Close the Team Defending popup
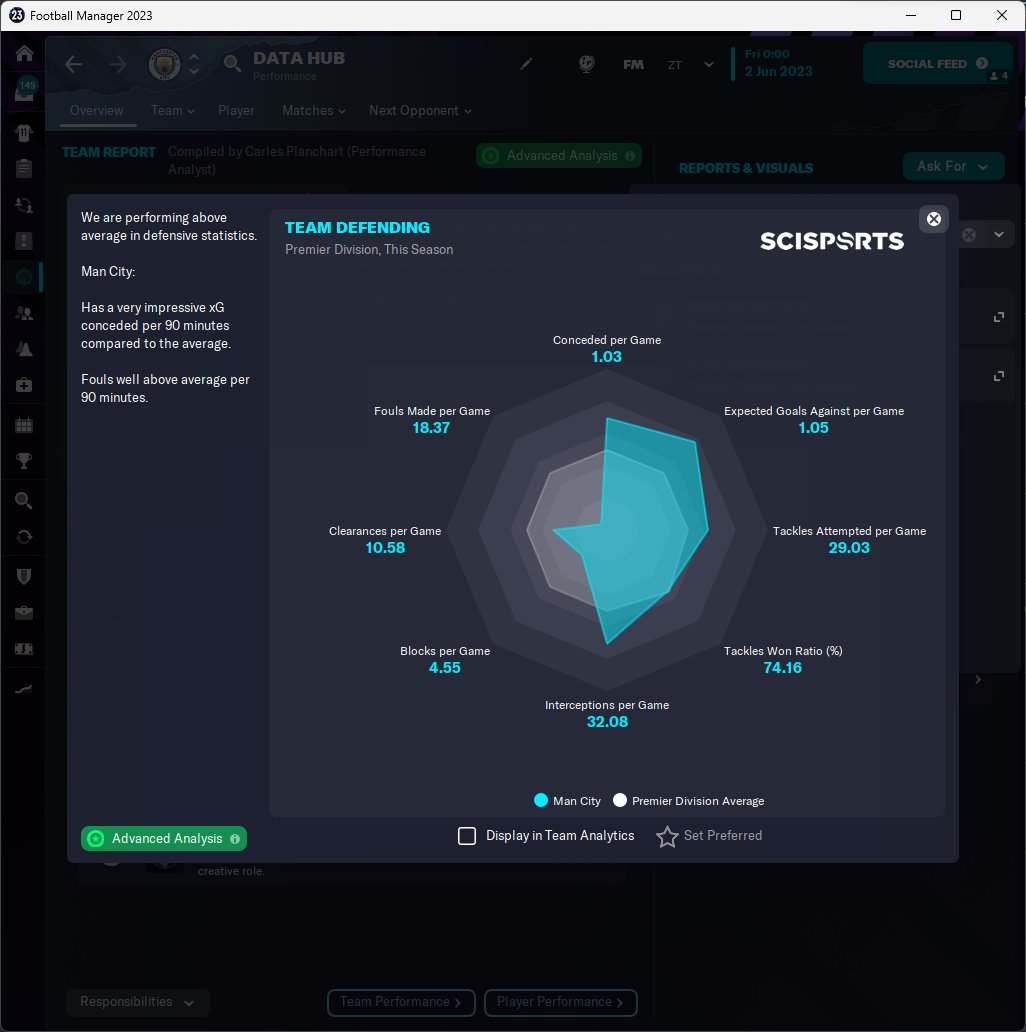The width and height of the screenshot is (1026, 1032). click(x=933, y=219)
